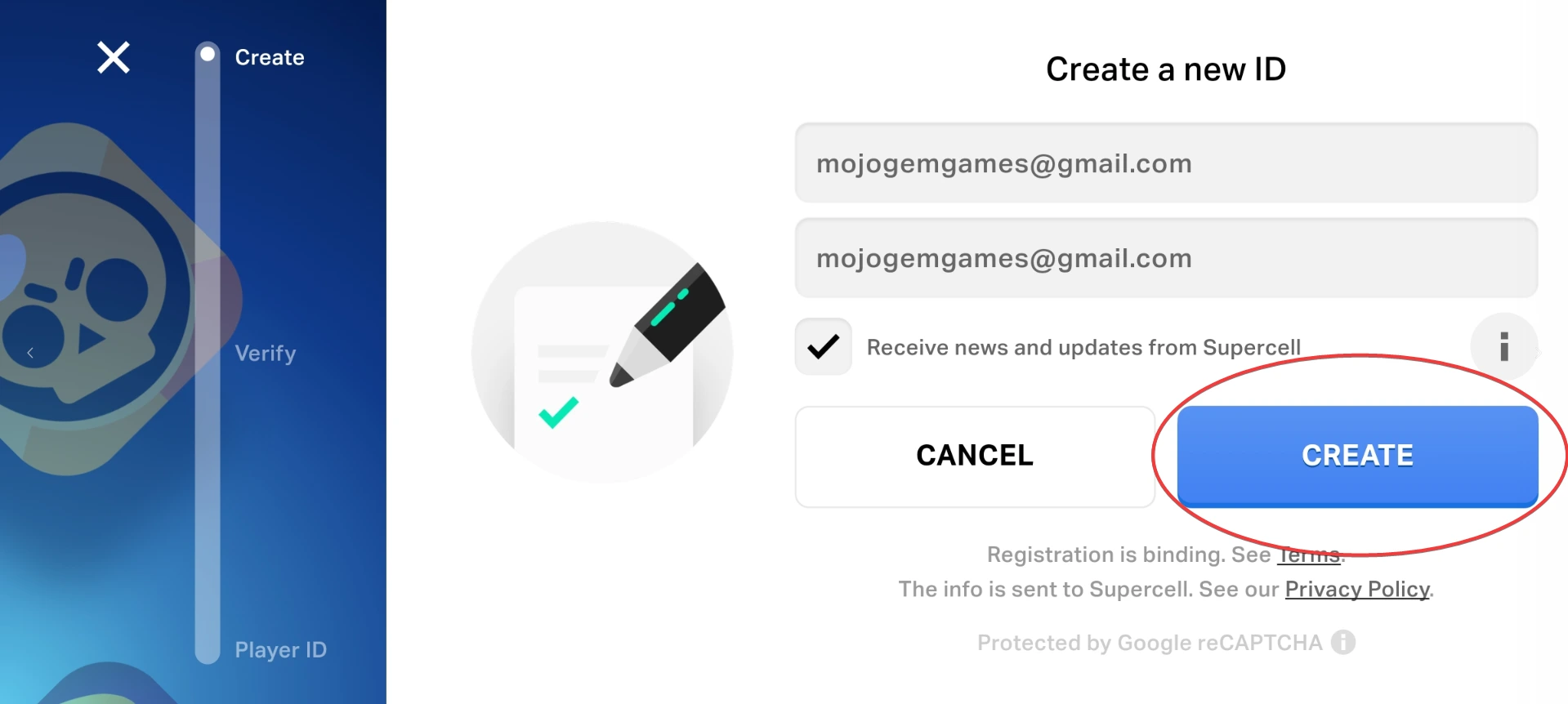
Task: Close the Supercell ID dialog with X
Action: click(x=114, y=58)
